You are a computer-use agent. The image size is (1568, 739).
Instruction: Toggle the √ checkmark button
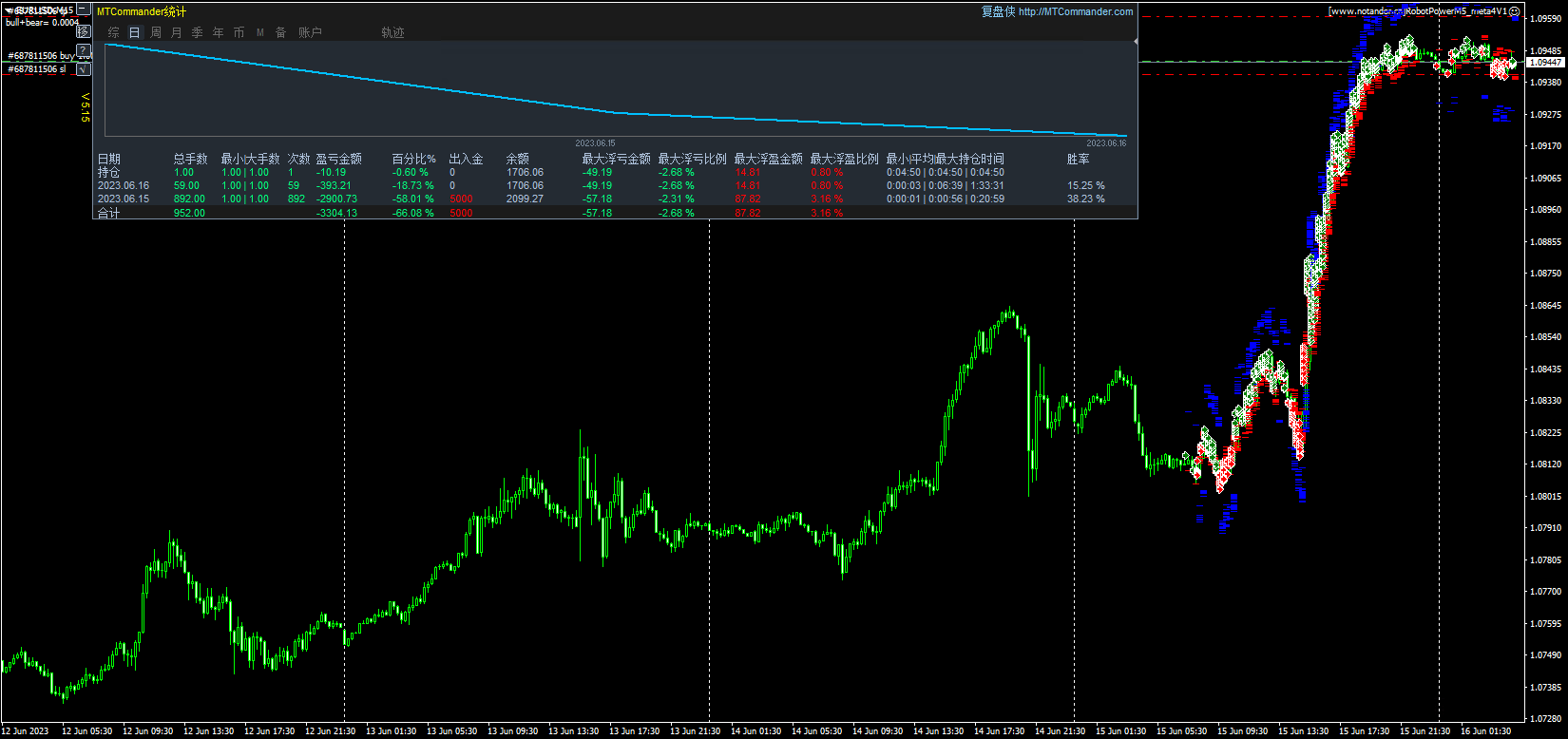[84, 68]
